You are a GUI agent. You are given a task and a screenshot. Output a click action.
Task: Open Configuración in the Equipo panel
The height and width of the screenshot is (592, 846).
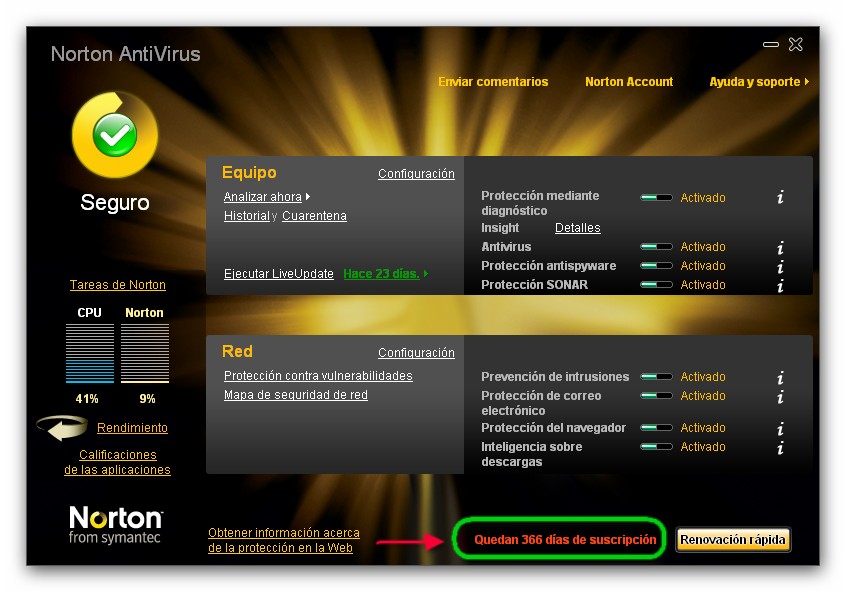[416, 174]
